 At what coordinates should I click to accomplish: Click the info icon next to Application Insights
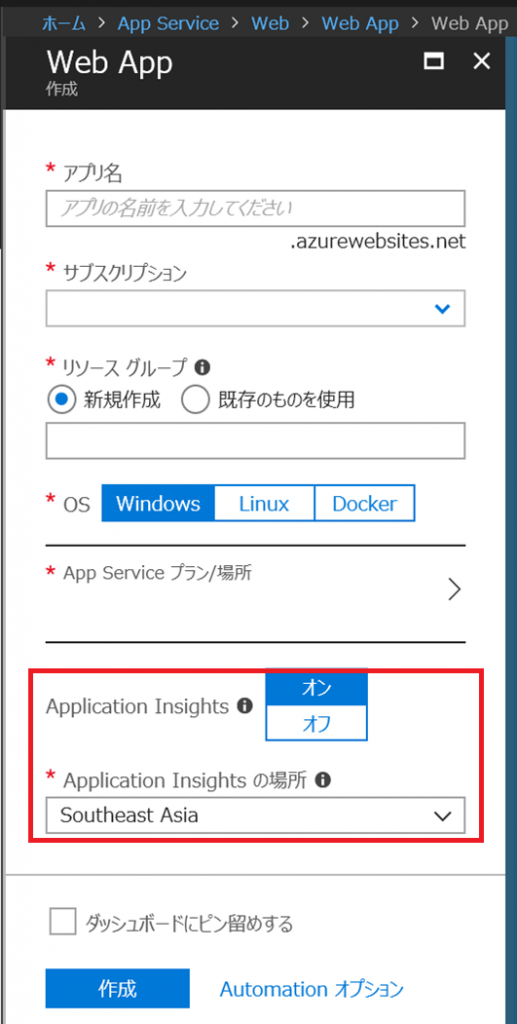tap(245, 706)
